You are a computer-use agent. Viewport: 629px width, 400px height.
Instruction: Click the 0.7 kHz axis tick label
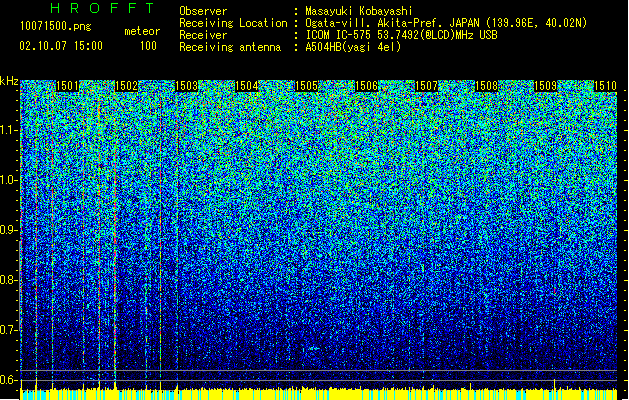[x=9, y=330]
